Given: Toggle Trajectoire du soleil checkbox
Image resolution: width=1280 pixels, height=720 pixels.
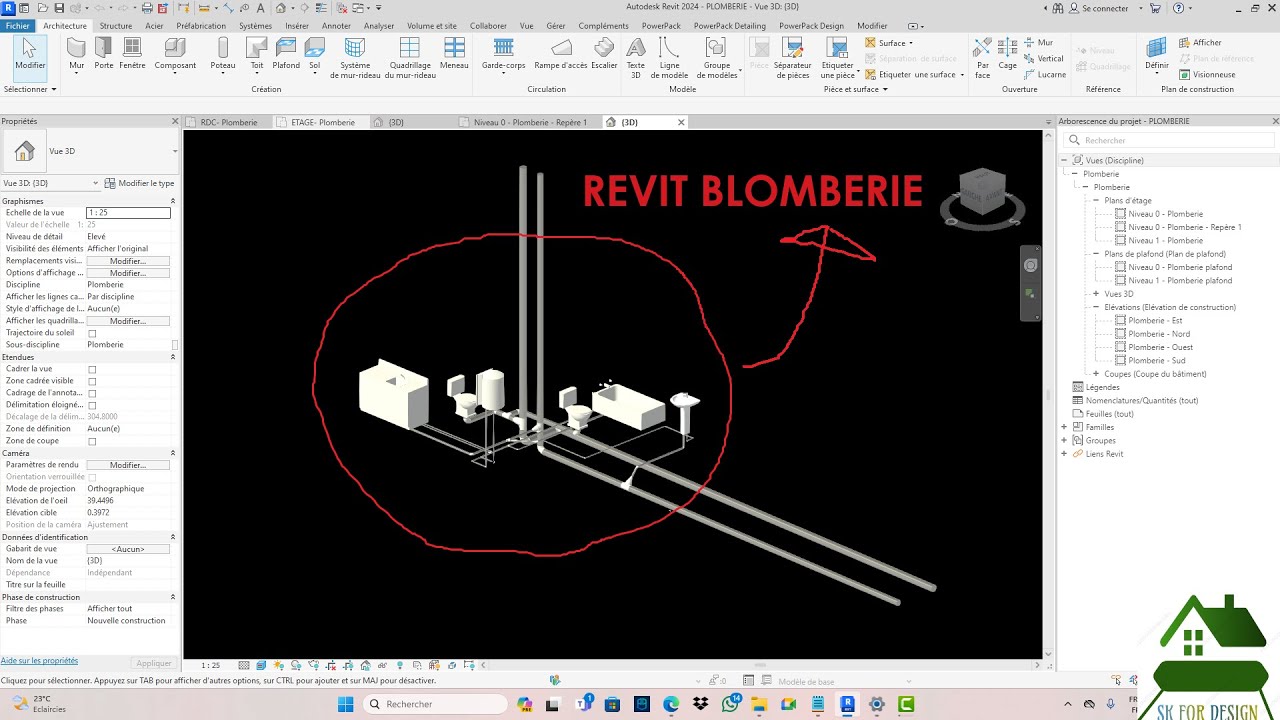Looking at the screenshot, I should [92, 333].
